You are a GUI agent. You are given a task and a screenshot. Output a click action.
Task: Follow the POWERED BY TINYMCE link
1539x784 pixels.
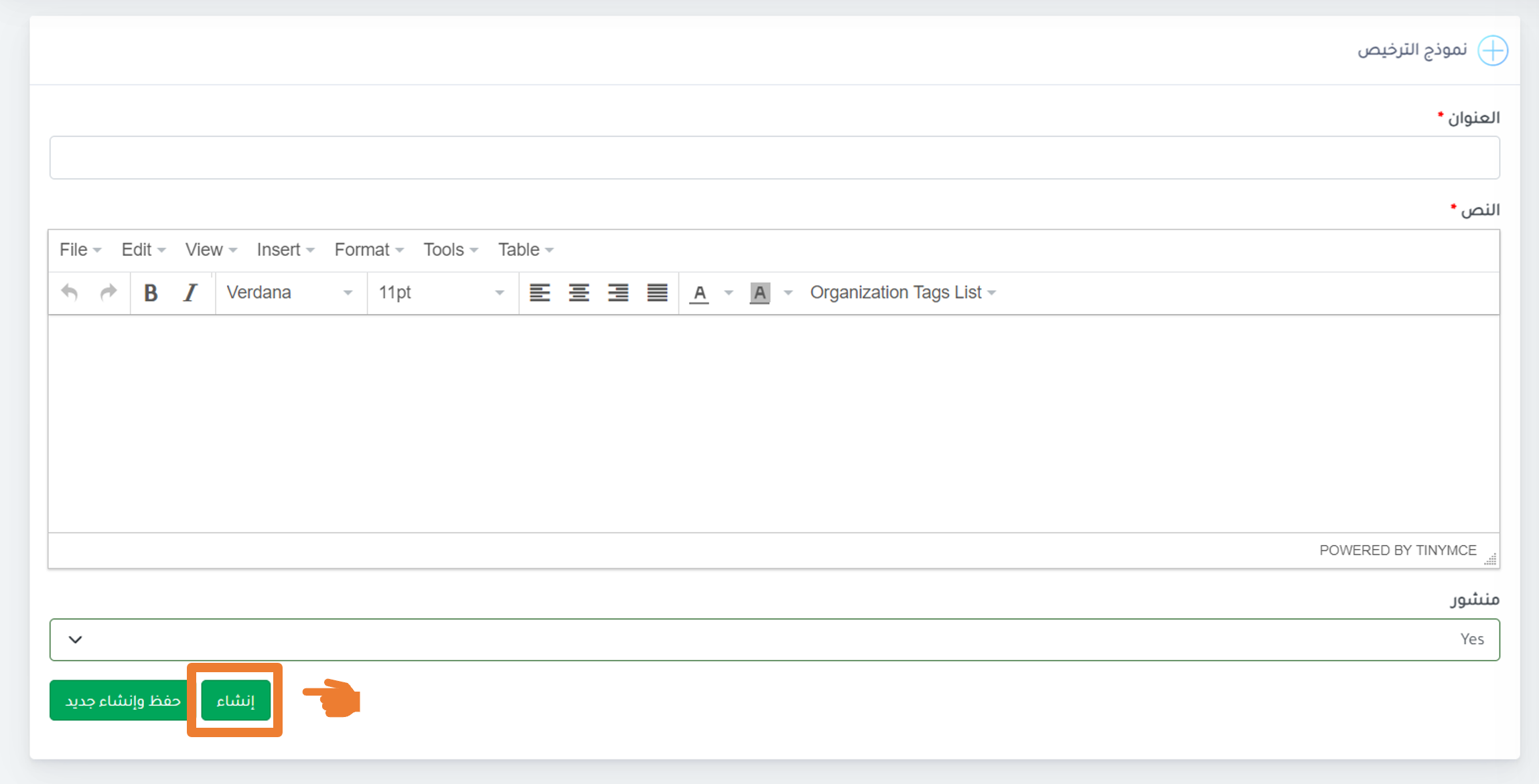(1398, 550)
